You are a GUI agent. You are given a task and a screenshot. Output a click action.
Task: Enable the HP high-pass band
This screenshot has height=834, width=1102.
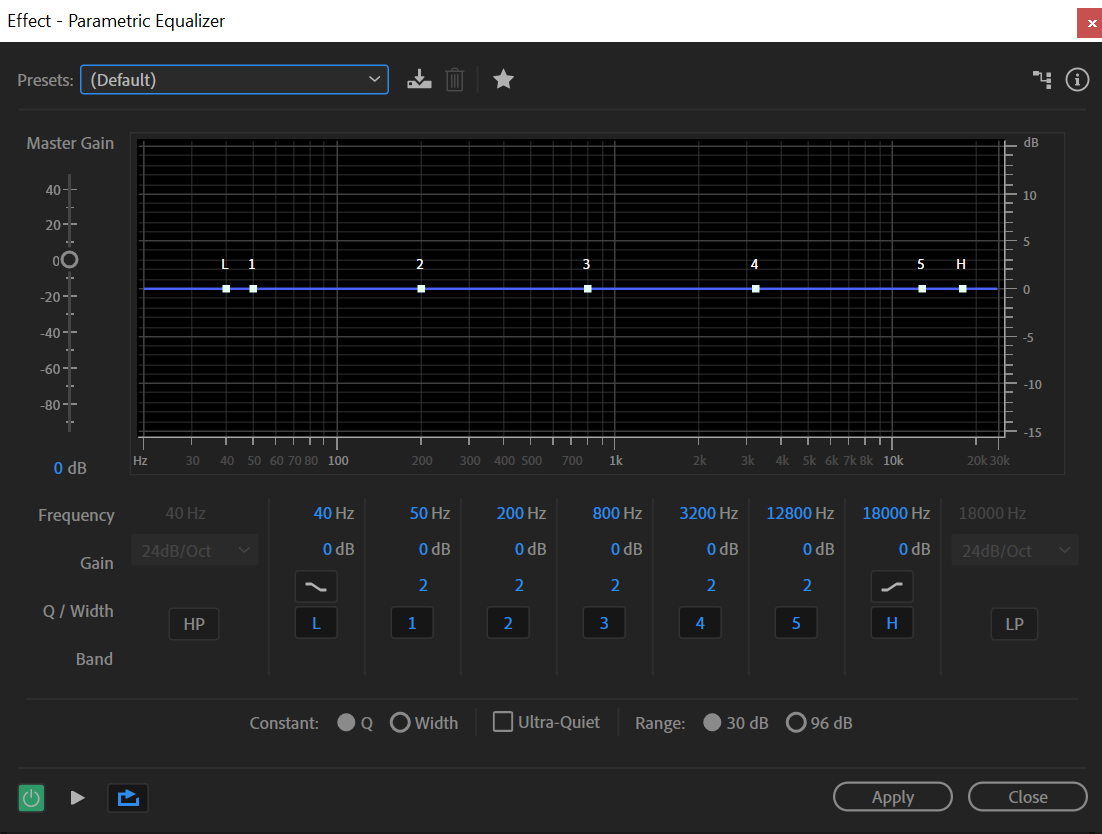(x=194, y=624)
